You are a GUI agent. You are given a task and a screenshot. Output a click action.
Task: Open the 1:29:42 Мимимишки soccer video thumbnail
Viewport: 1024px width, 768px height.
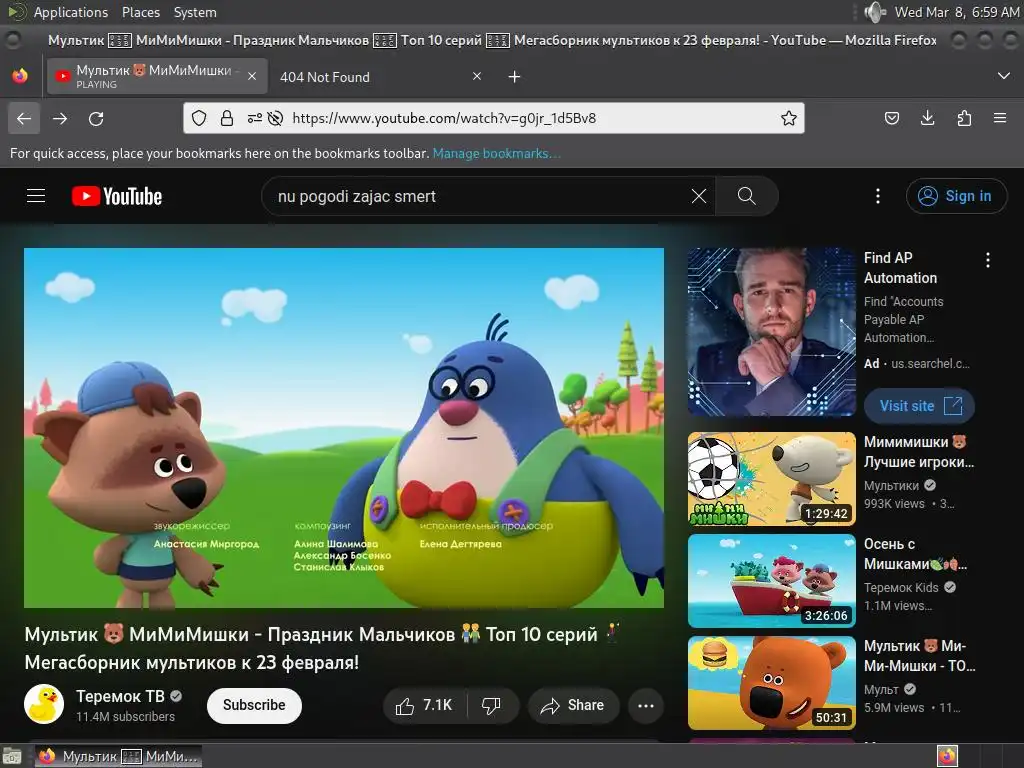[x=771, y=479]
